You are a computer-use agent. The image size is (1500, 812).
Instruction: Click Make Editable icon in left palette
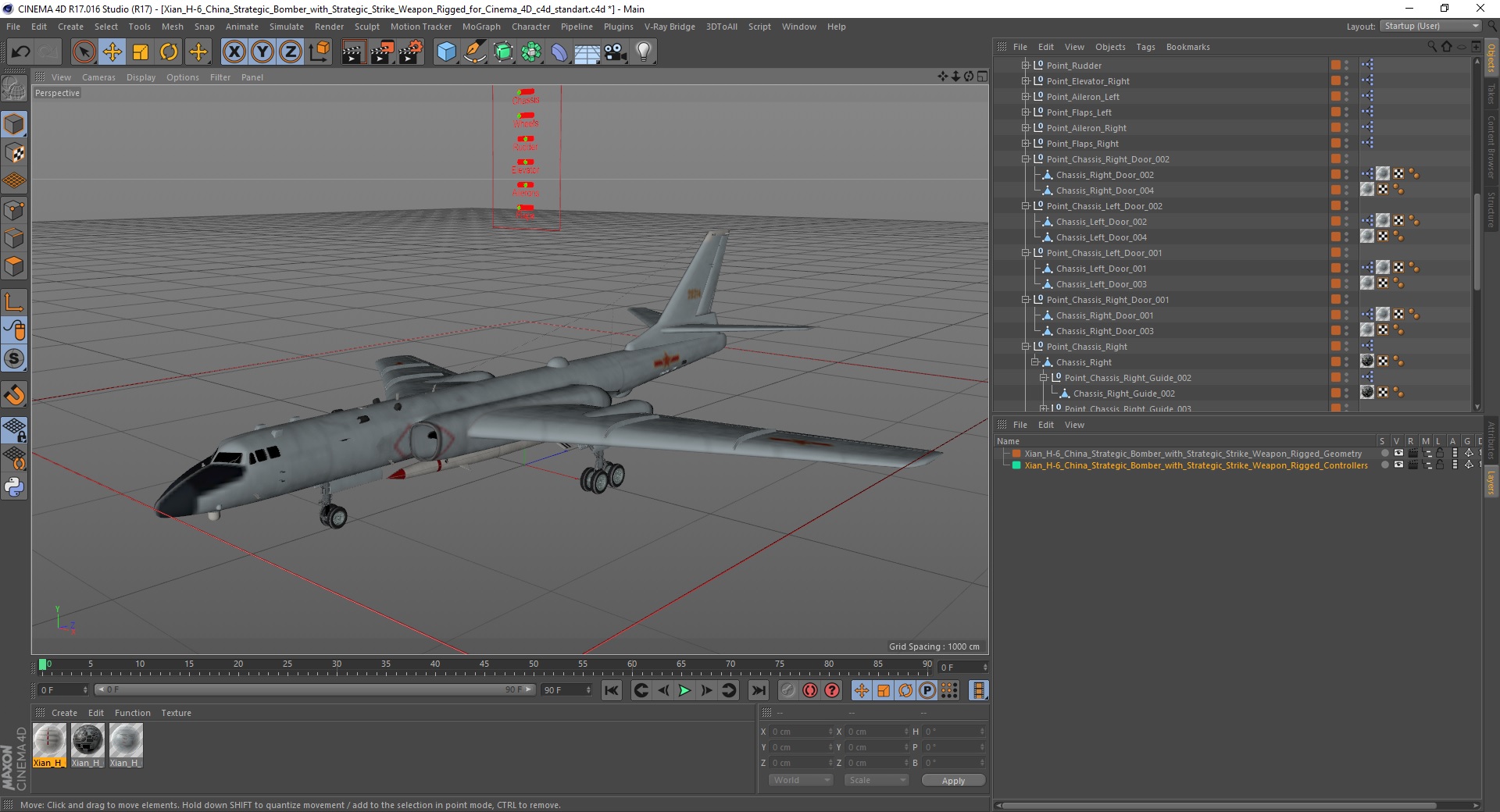[14, 89]
